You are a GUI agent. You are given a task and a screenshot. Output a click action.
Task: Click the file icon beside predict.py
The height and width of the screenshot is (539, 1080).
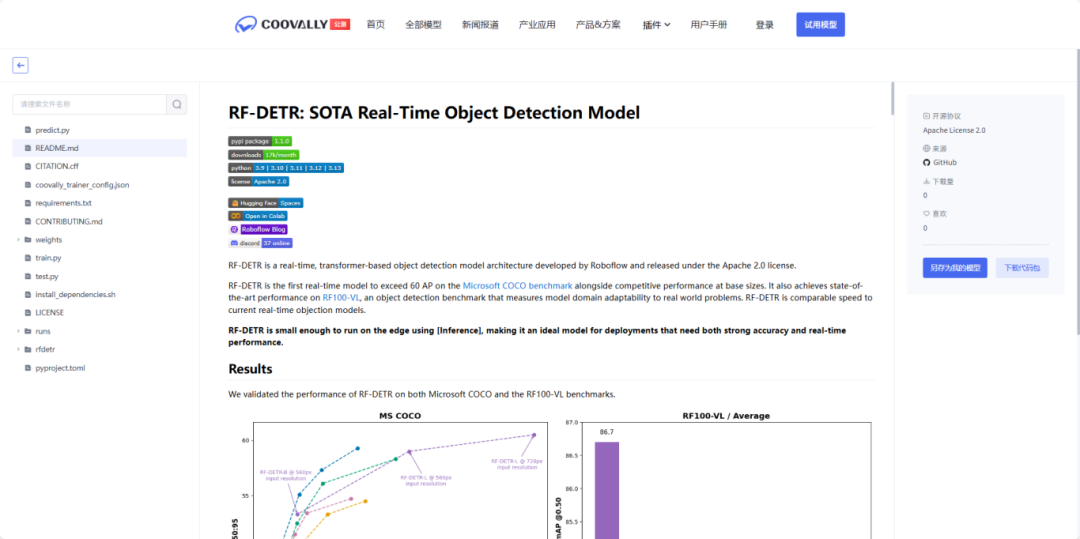click(x=28, y=129)
